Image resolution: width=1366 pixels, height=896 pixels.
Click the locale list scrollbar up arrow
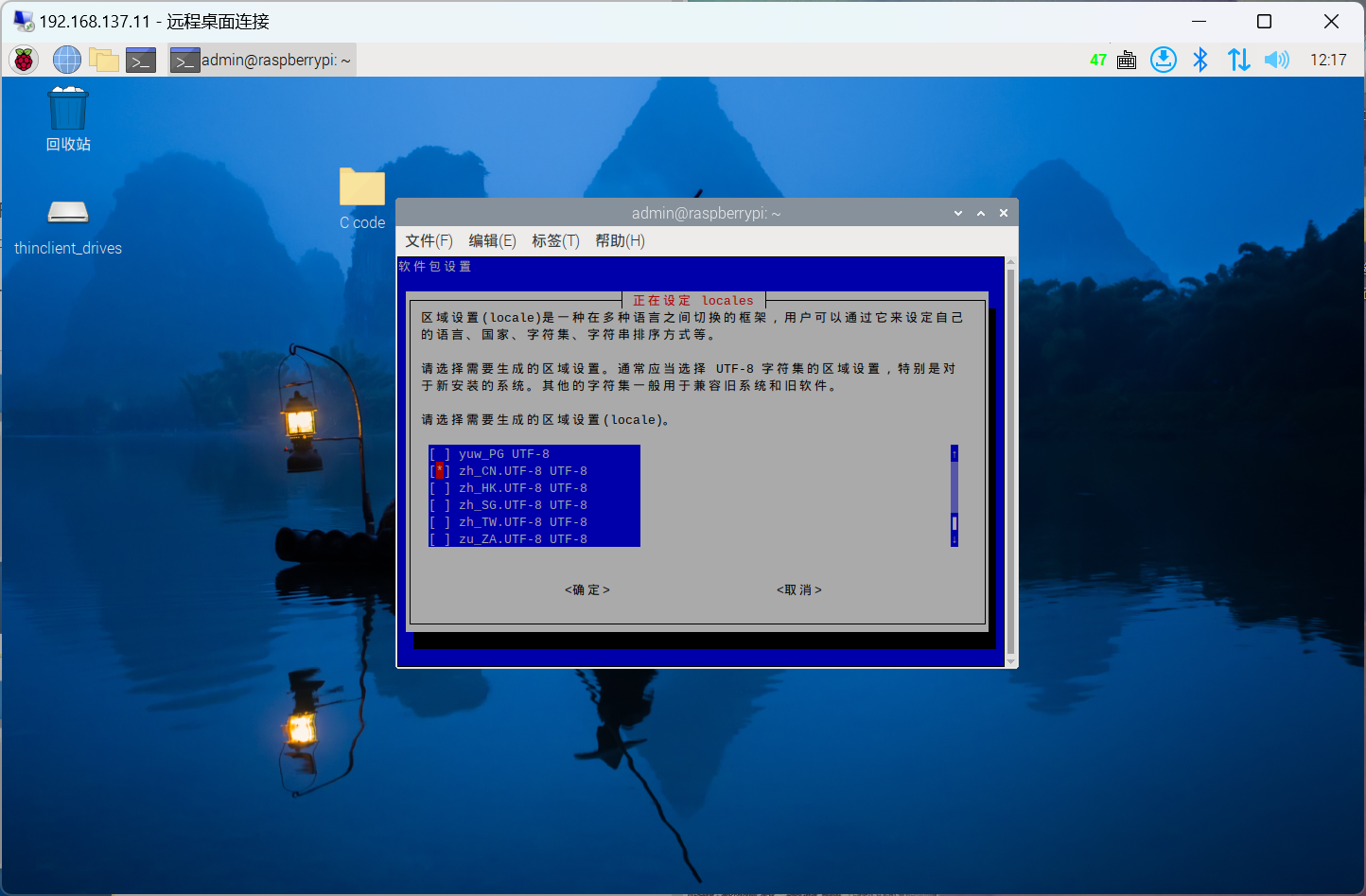954,454
